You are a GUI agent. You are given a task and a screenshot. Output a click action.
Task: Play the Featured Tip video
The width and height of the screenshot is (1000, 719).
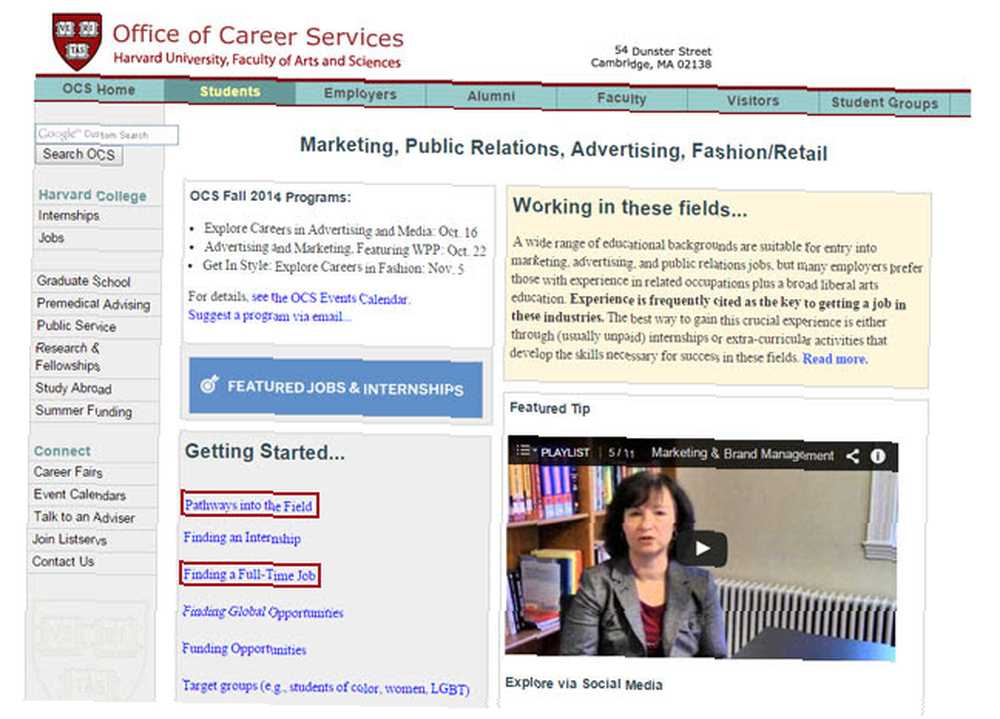[702, 548]
